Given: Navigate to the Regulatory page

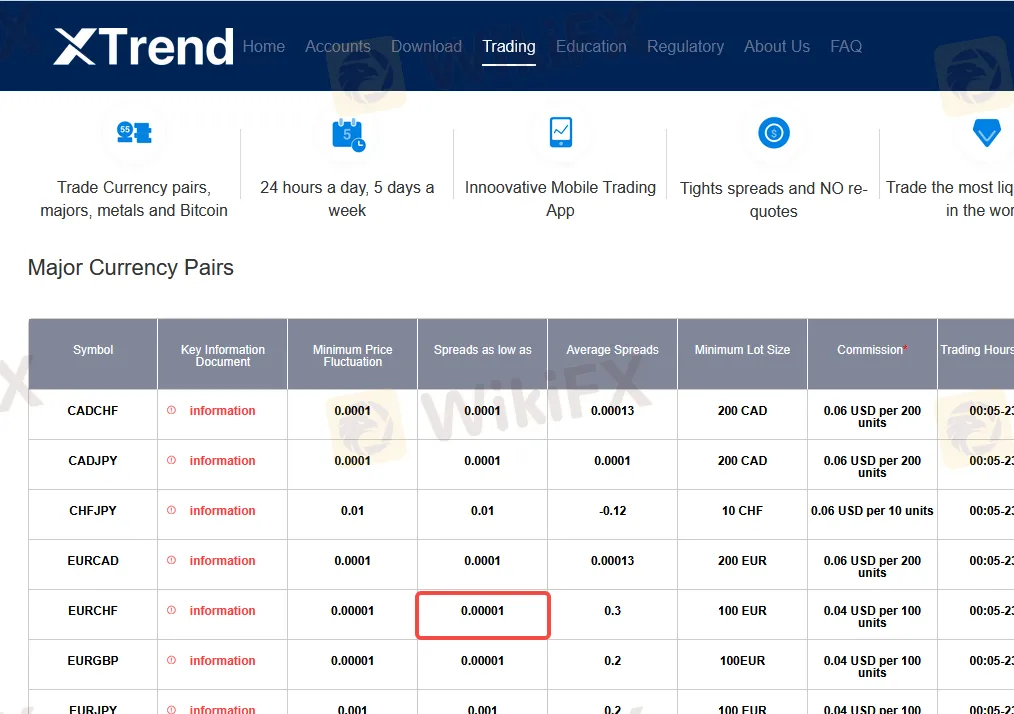Looking at the screenshot, I should (x=685, y=46).
